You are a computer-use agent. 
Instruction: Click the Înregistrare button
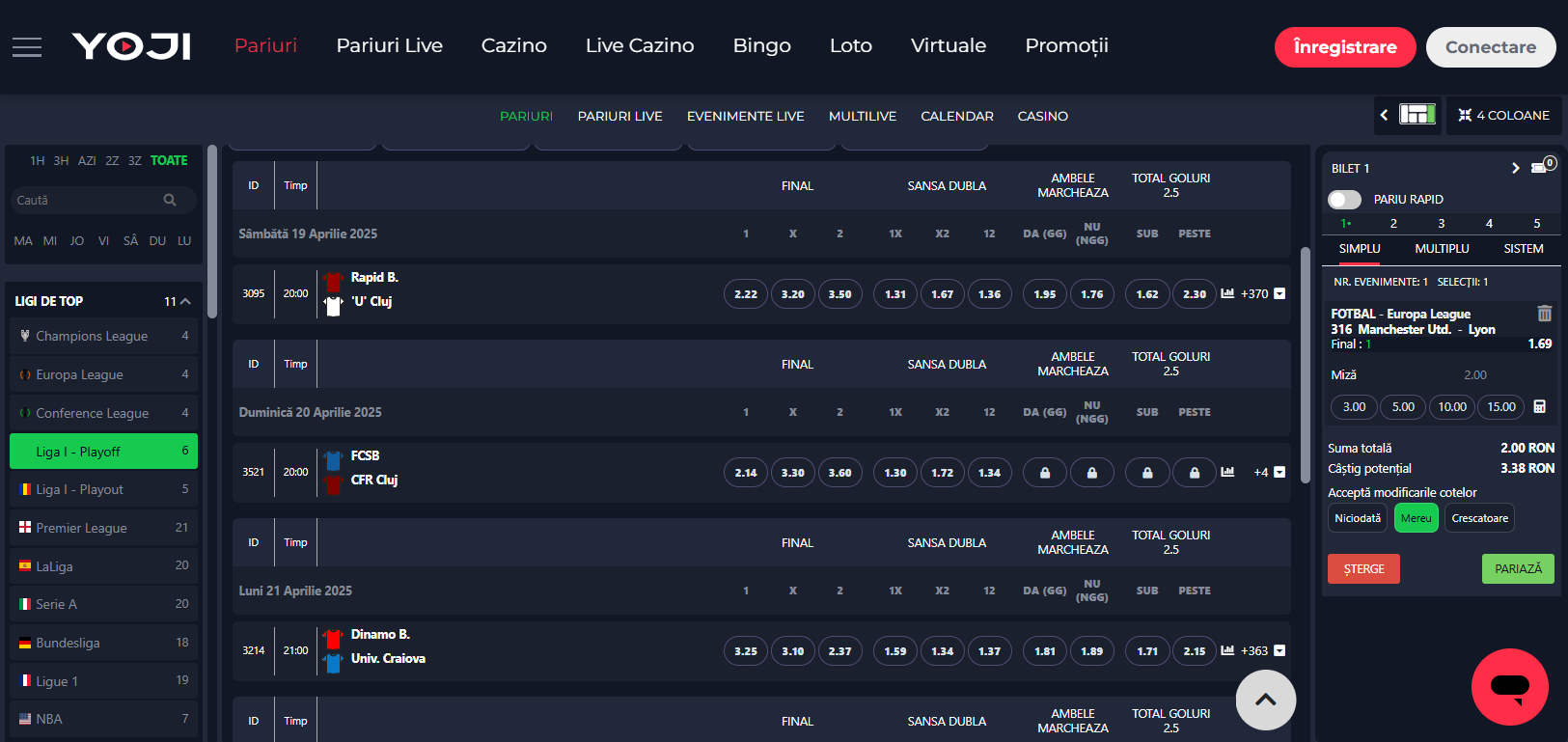[x=1344, y=47]
